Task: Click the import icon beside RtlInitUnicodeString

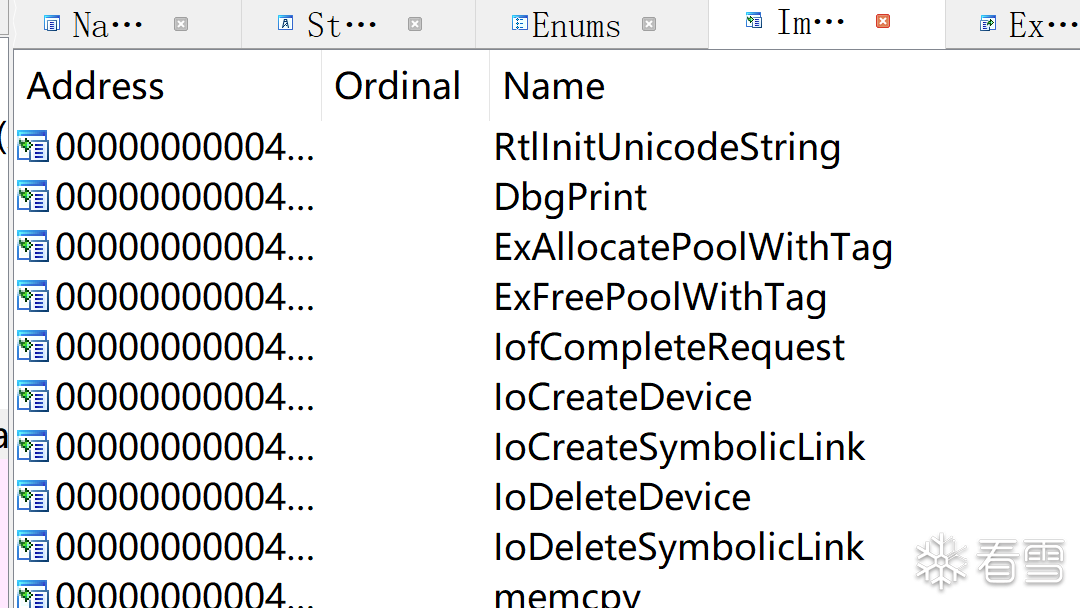Action: (x=33, y=147)
